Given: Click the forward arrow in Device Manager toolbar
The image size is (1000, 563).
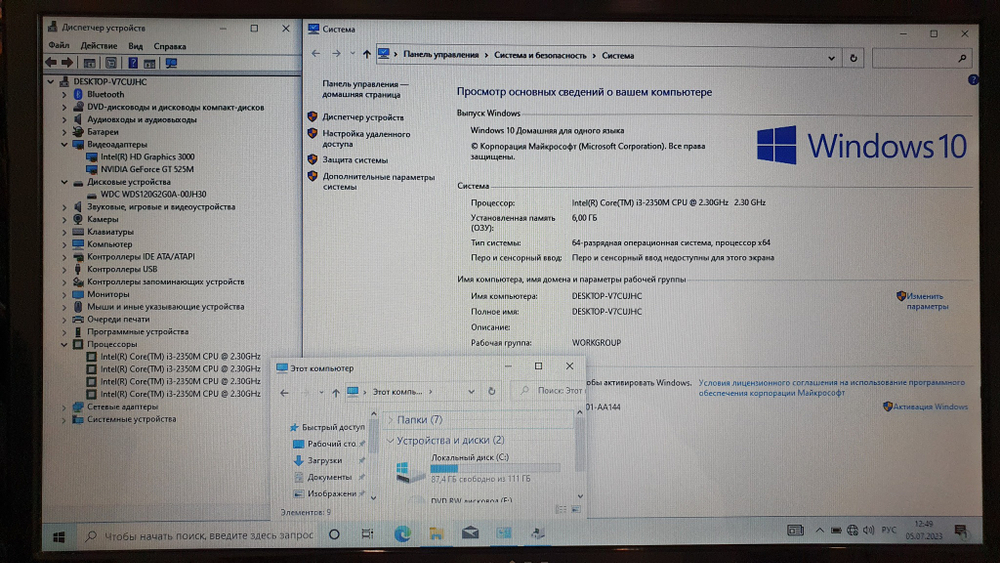Looking at the screenshot, I should (67, 62).
